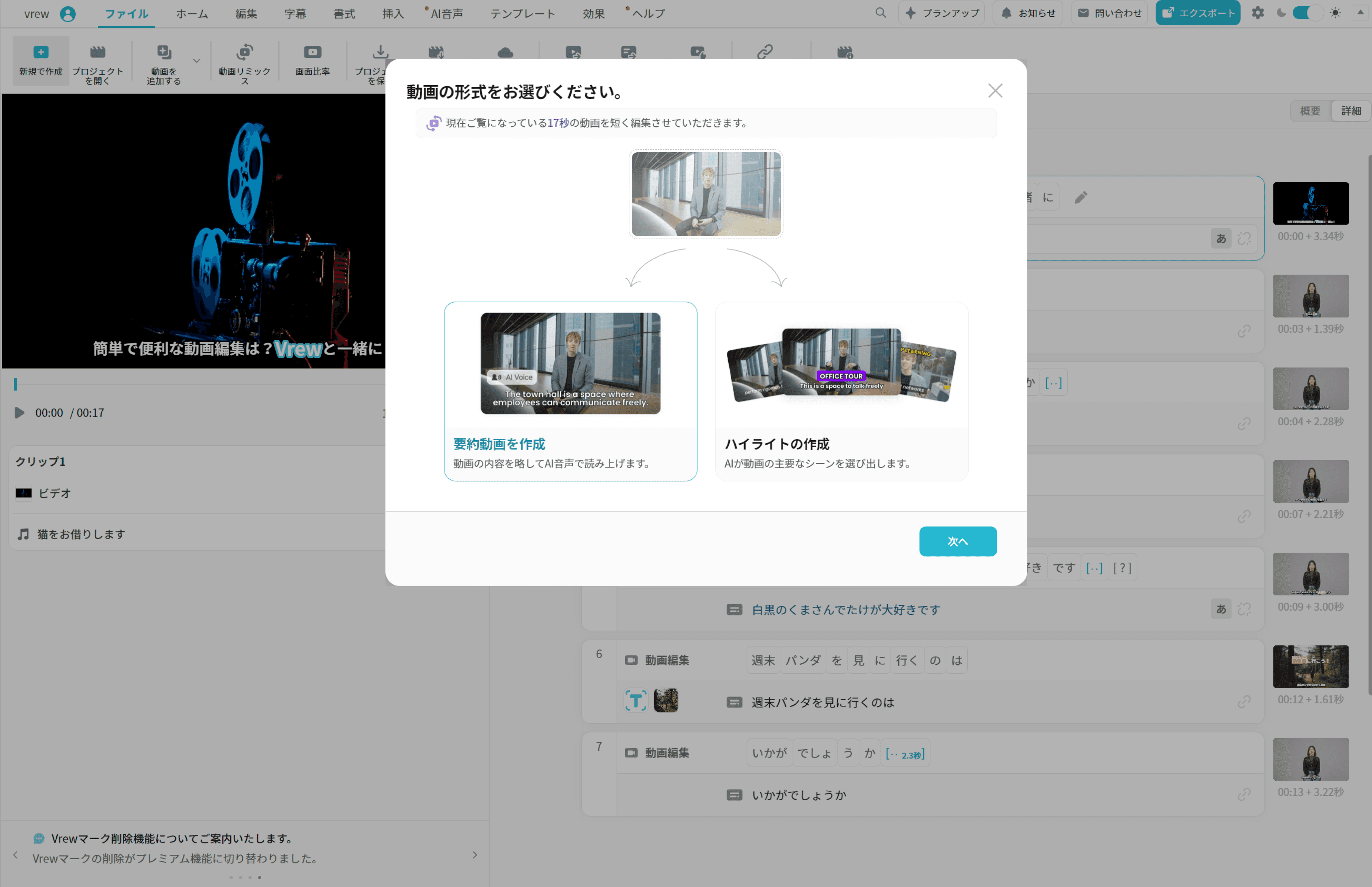Open project with プロジェクトを開く icon

(x=97, y=60)
